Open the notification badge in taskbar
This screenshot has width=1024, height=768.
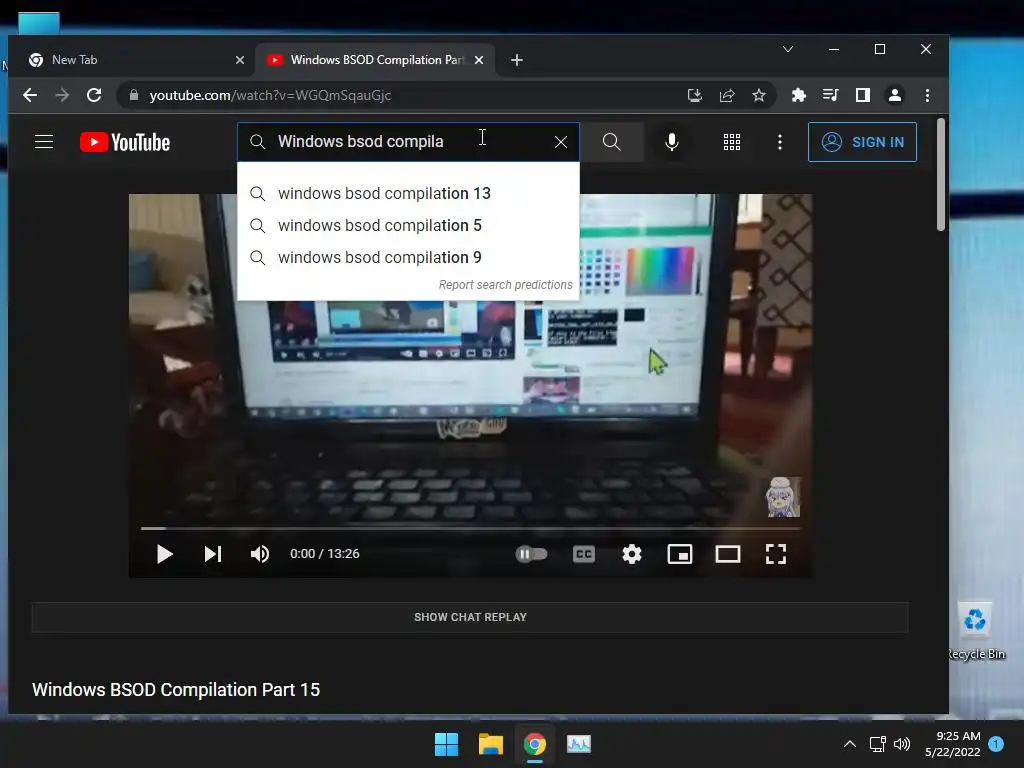click(x=996, y=744)
